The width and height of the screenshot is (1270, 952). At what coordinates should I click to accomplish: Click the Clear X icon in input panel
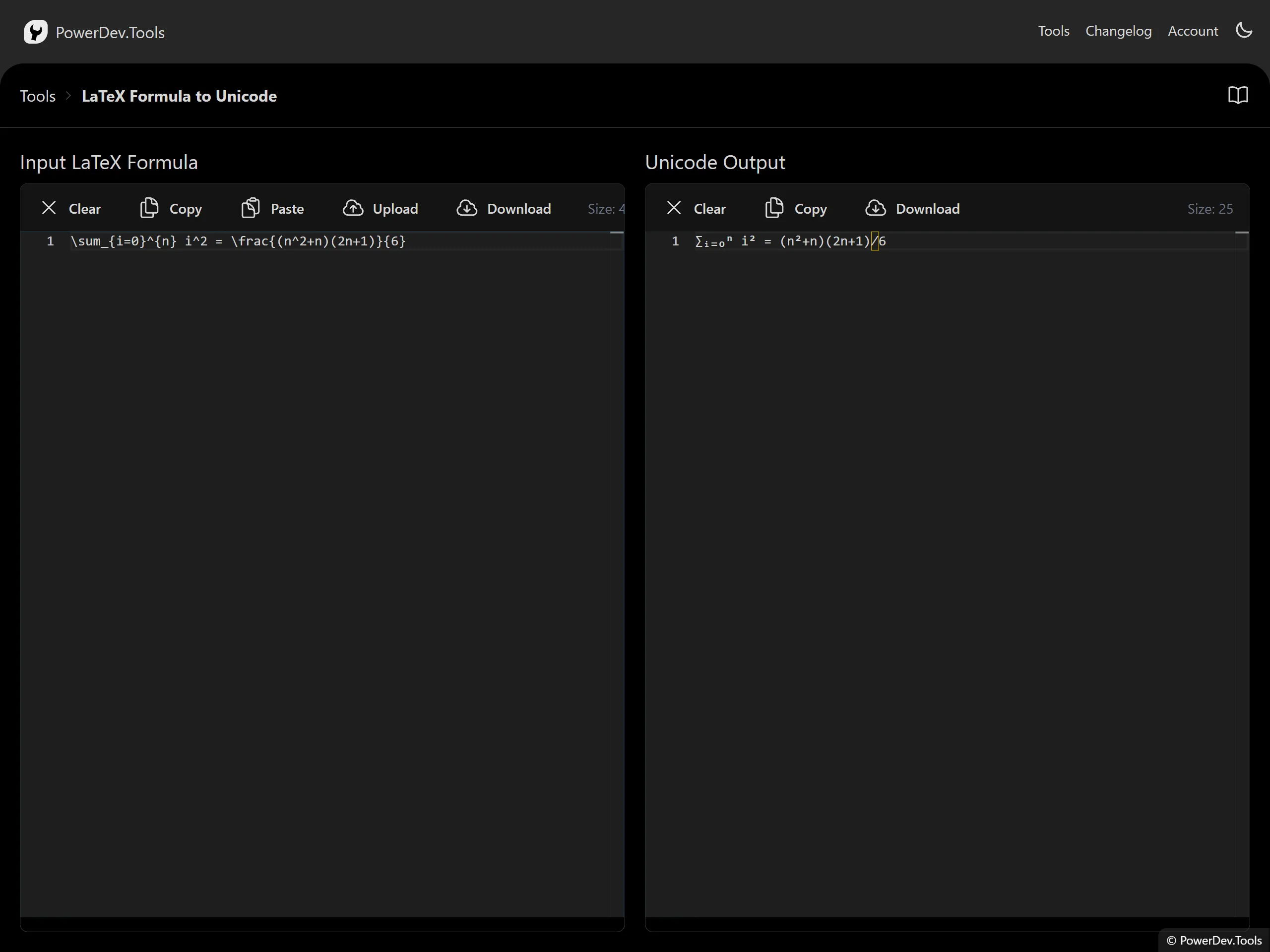(49, 208)
